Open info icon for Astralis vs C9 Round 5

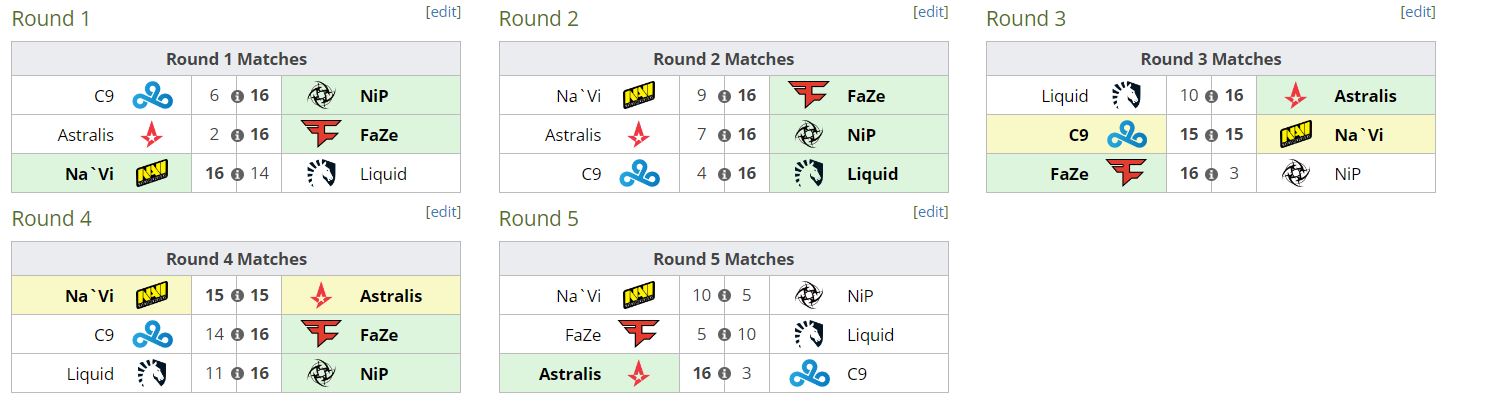(x=725, y=375)
